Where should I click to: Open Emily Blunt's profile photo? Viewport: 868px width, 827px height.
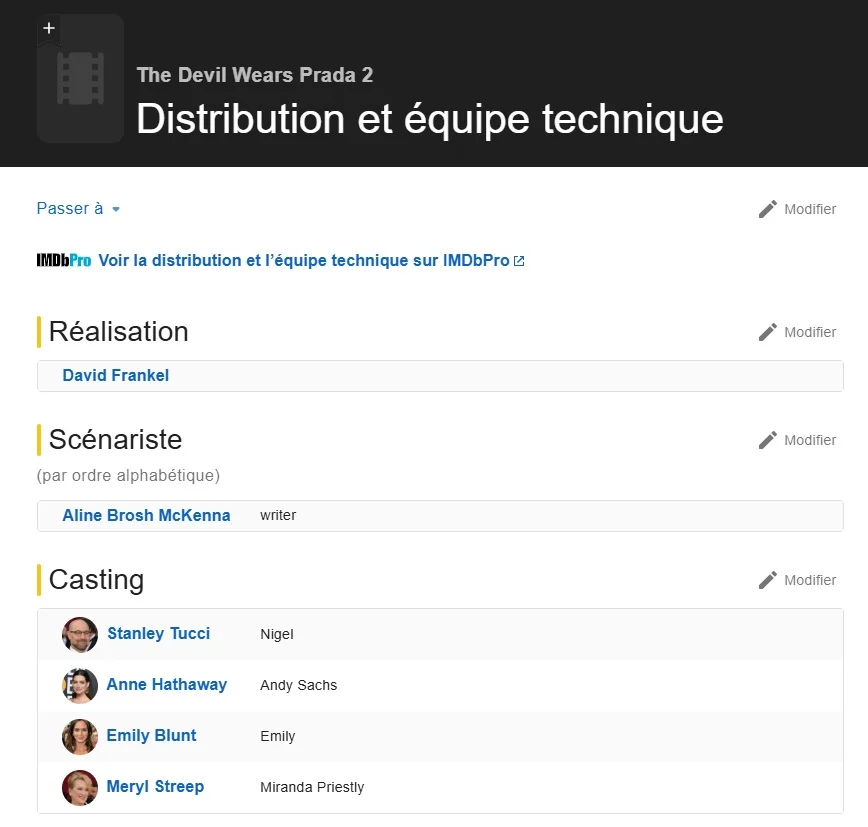pos(80,736)
